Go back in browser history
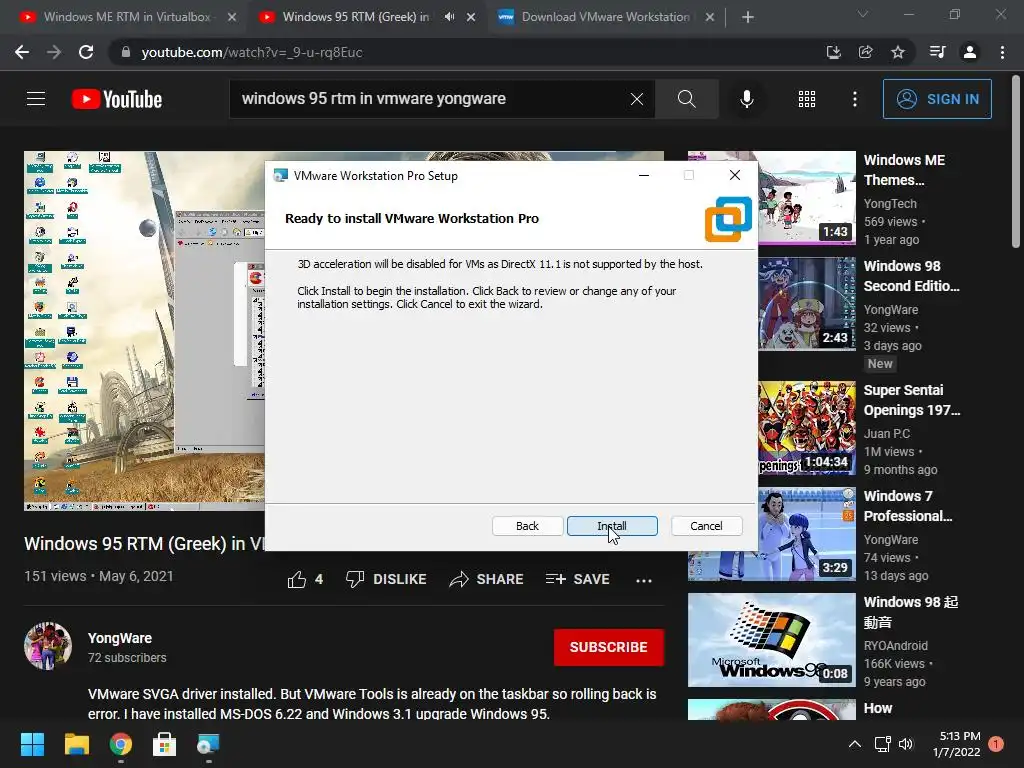 tap(22, 52)
